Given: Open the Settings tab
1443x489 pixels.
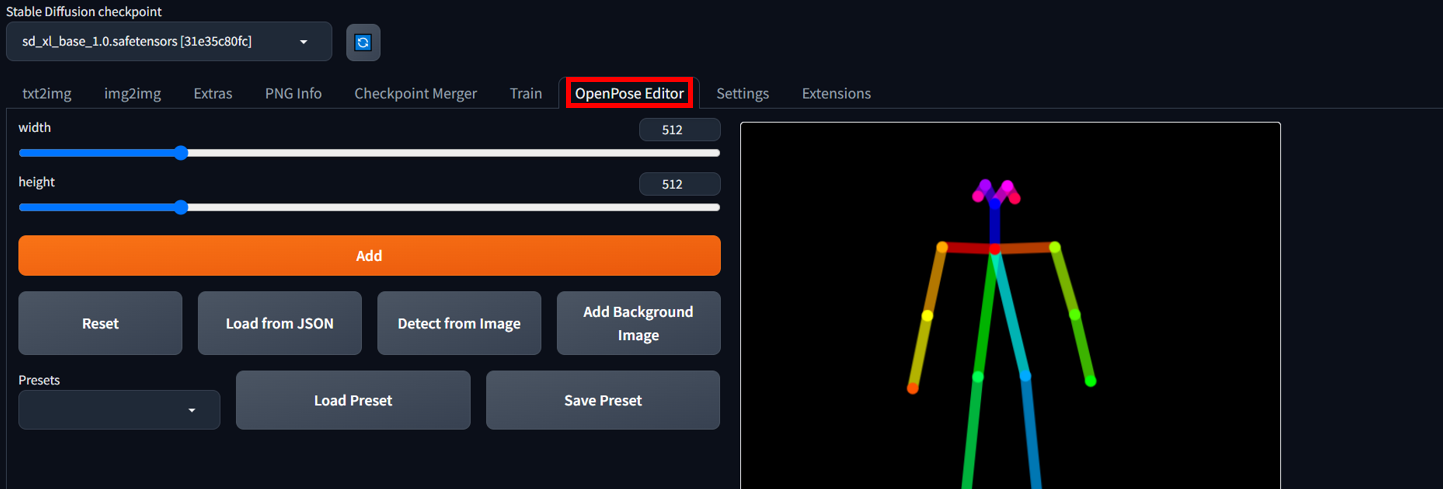Looking at the screenshot, I should point(742,93).
